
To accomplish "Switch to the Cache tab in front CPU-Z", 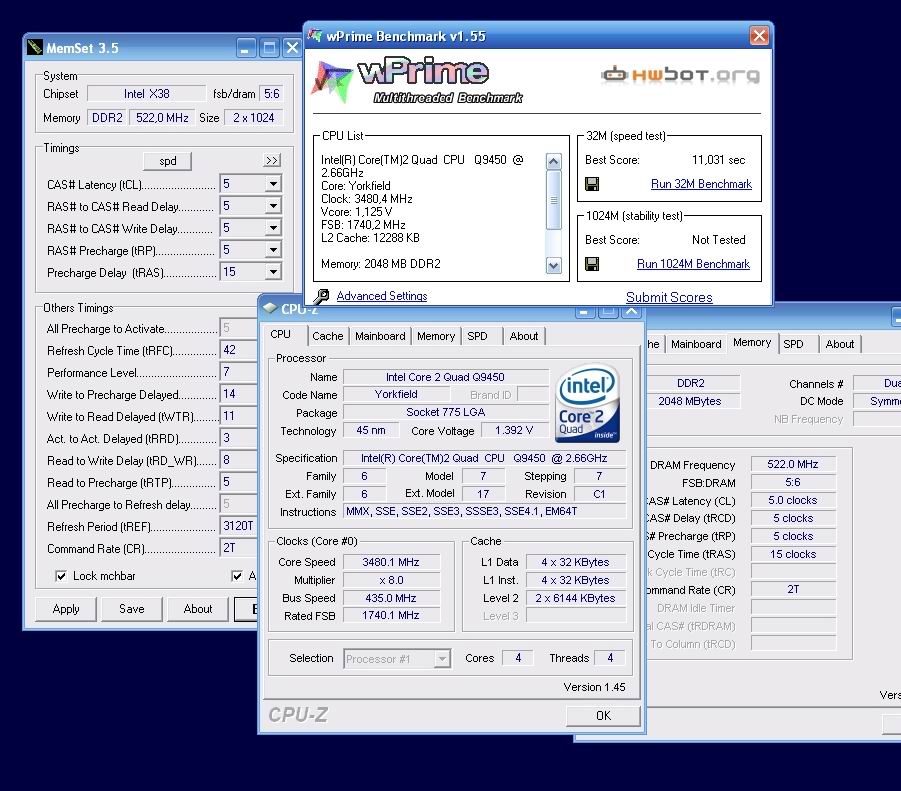I will click(x=328, y=336).
